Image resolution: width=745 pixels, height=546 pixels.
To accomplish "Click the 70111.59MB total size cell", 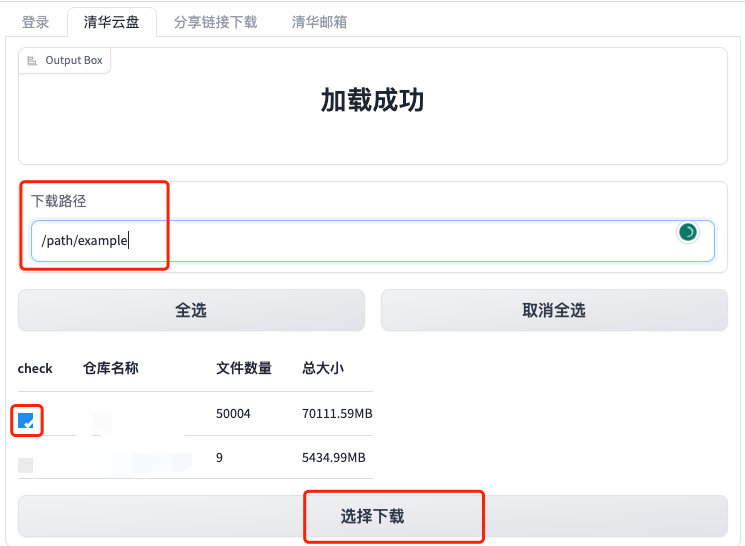I will pyautogui.click(x=337, y=413).
